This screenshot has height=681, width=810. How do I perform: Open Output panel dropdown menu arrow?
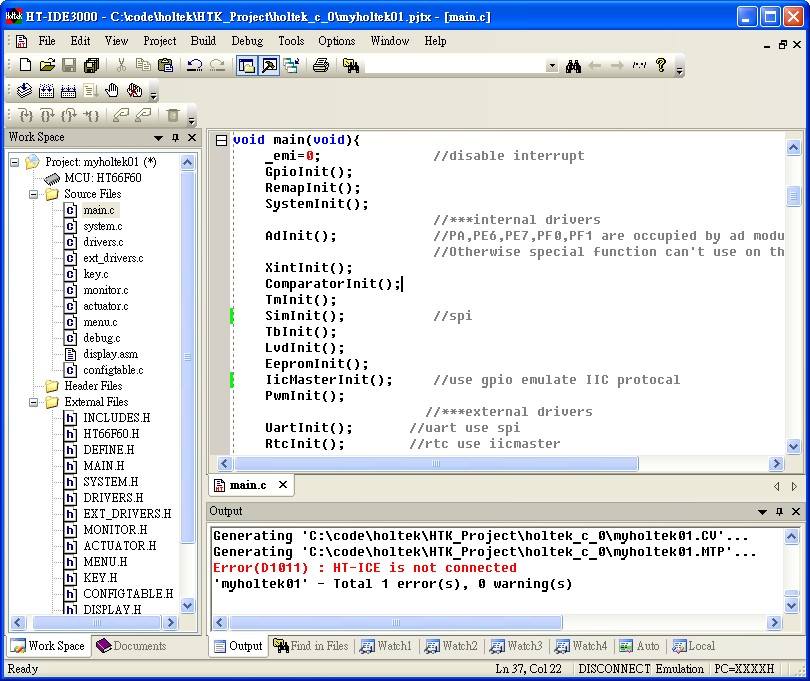tap(762, 512)
